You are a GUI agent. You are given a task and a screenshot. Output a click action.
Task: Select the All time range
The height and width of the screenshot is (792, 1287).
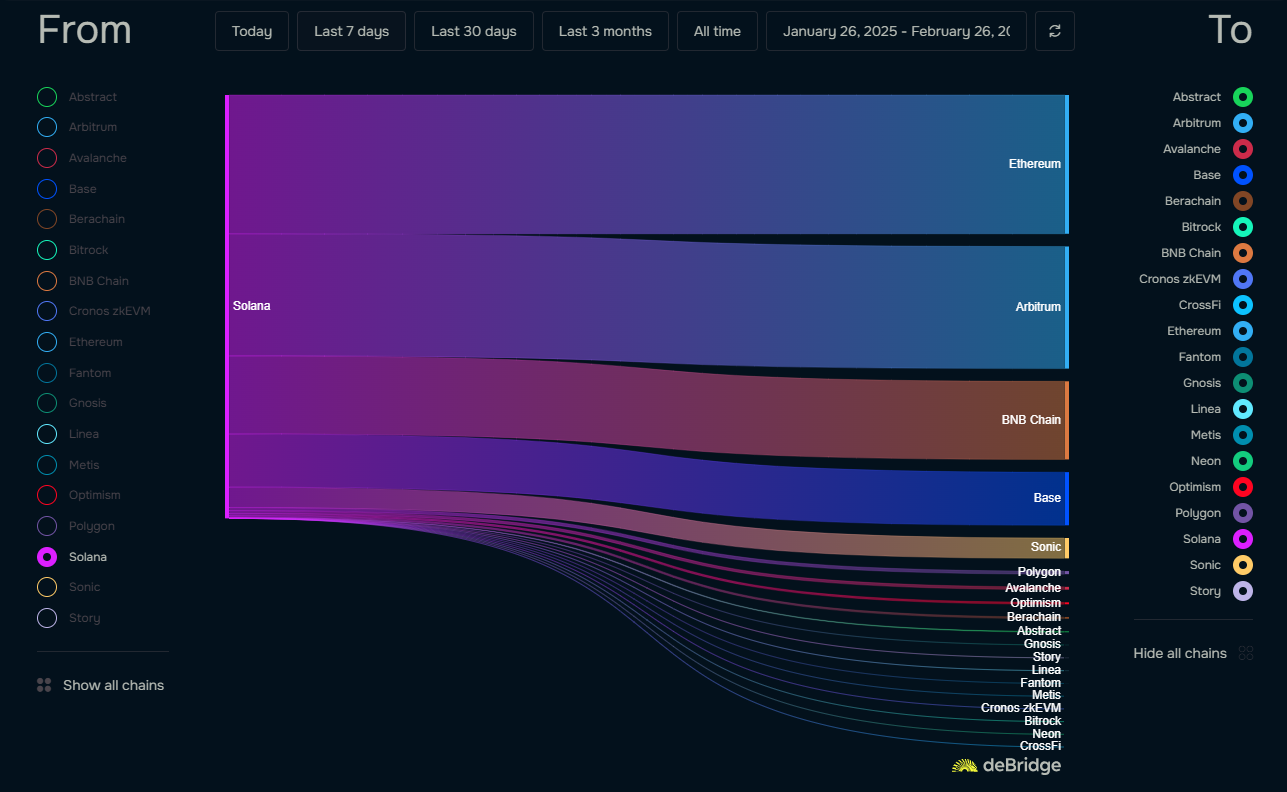pos(717,31)
